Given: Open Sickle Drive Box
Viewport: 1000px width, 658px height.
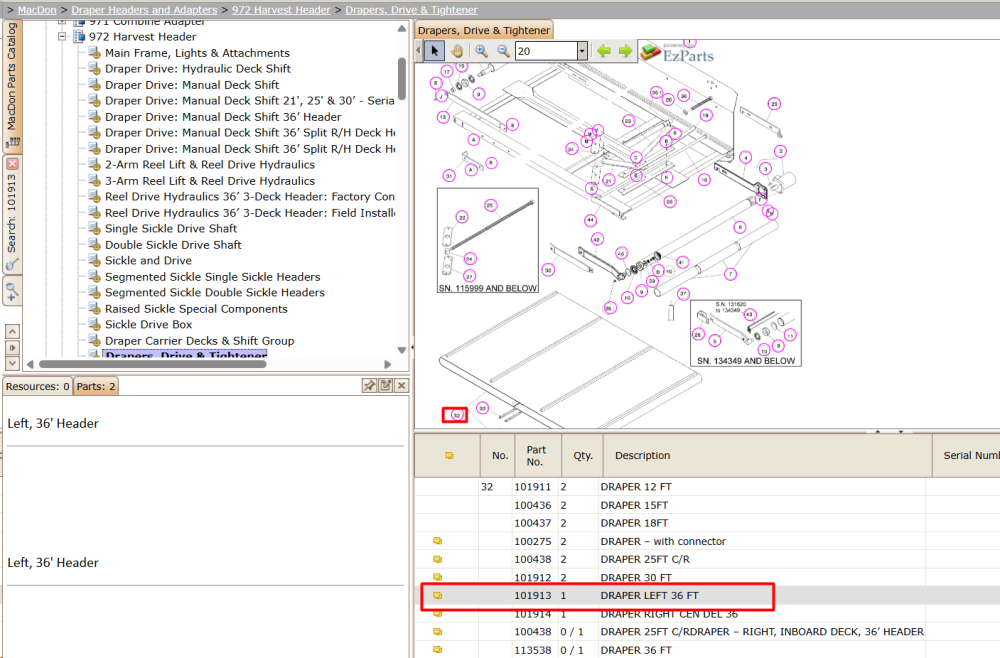Looking at the screenshot, I should tap(149, 324).
